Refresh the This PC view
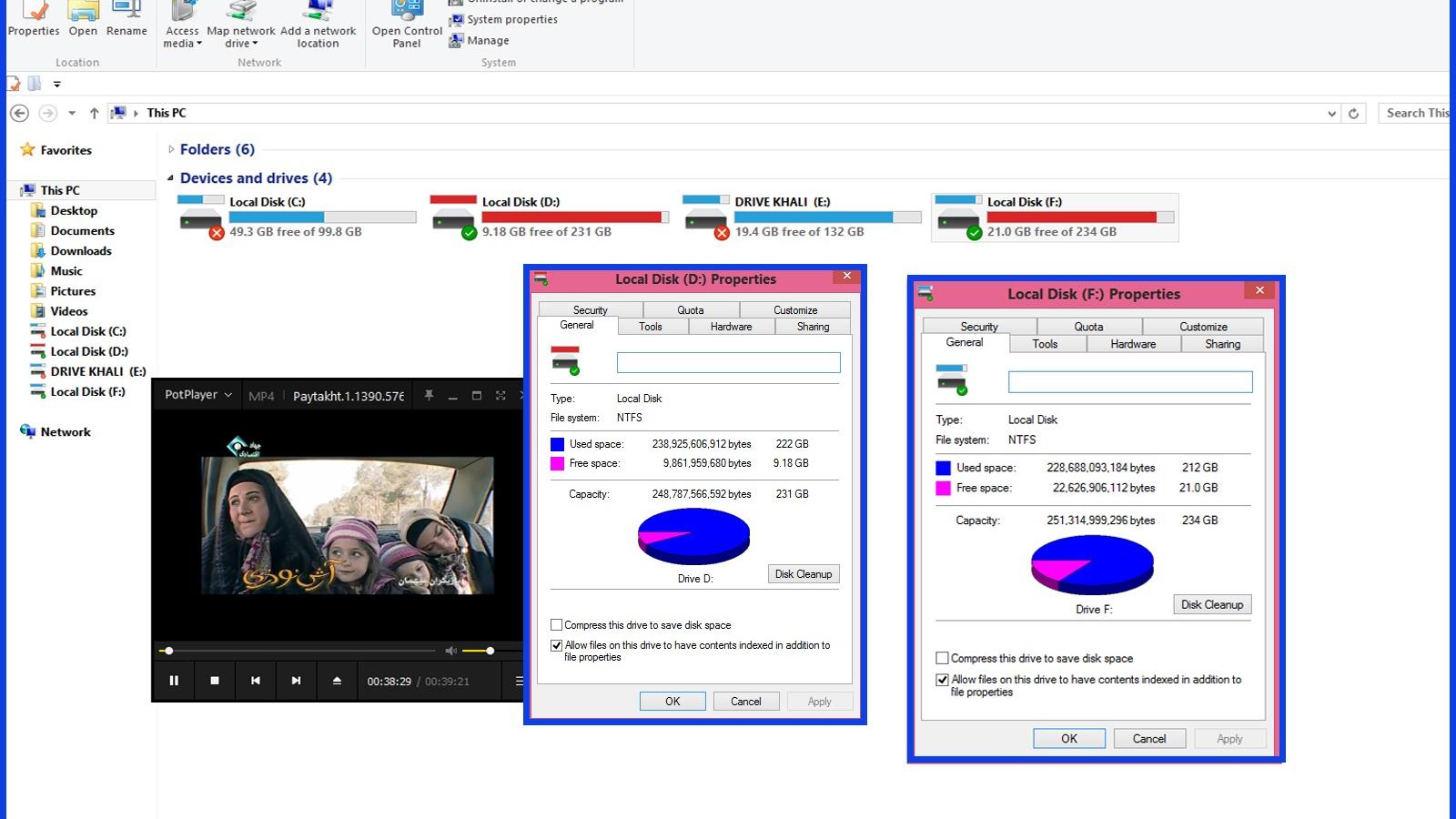 click(1353, 114)
